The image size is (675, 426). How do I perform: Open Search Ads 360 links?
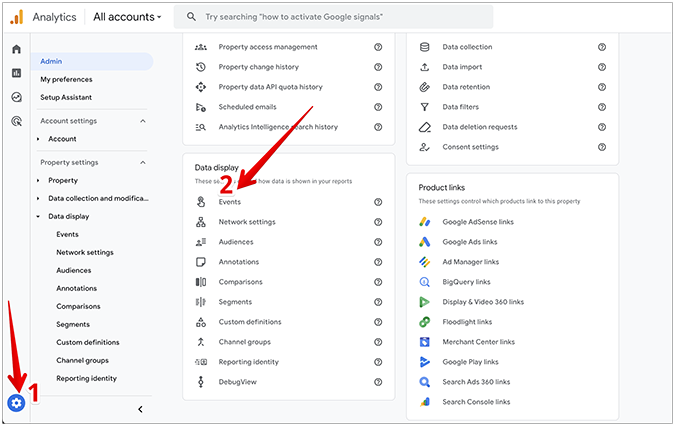click(476, 382)
